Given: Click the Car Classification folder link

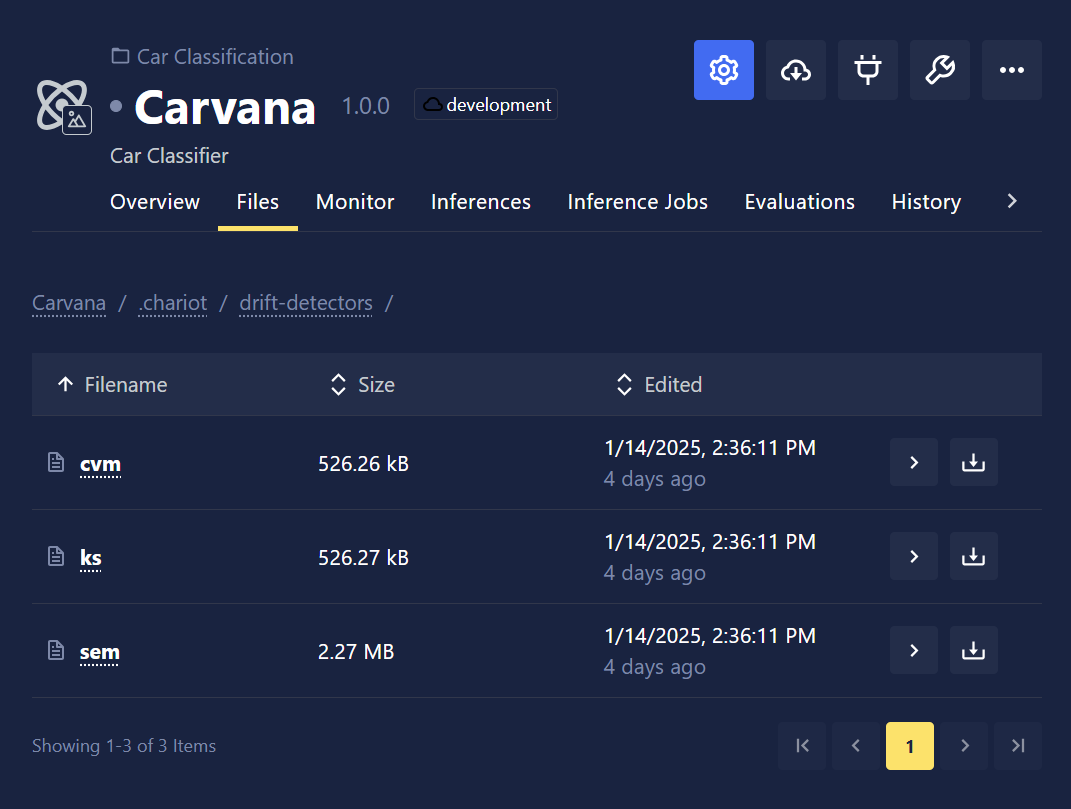Looking at the screenshot, I should pos(202,57).
